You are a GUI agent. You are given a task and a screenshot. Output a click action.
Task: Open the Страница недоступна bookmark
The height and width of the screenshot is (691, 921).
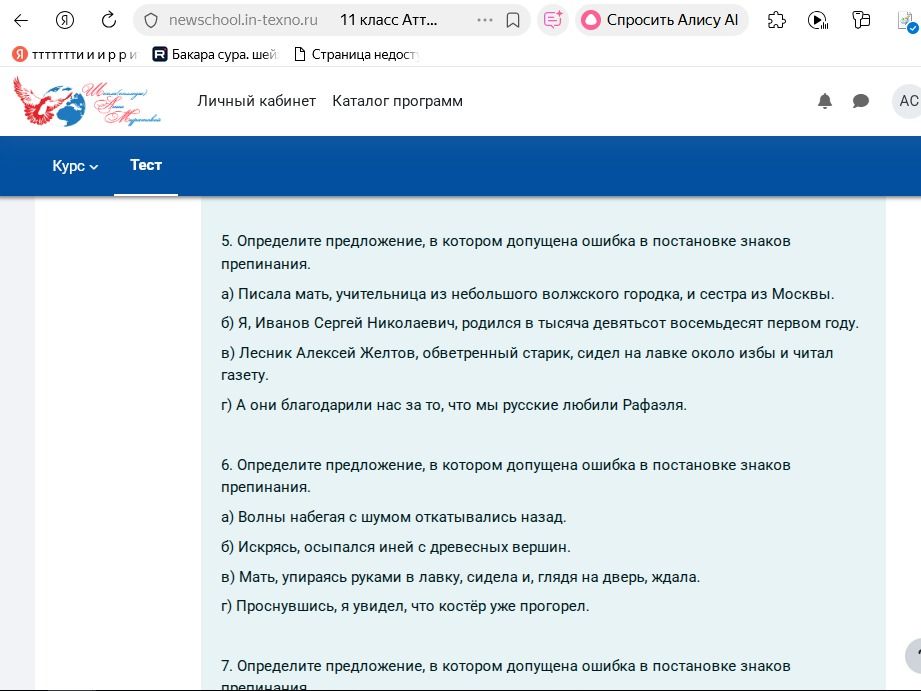[x=356, y=55]
